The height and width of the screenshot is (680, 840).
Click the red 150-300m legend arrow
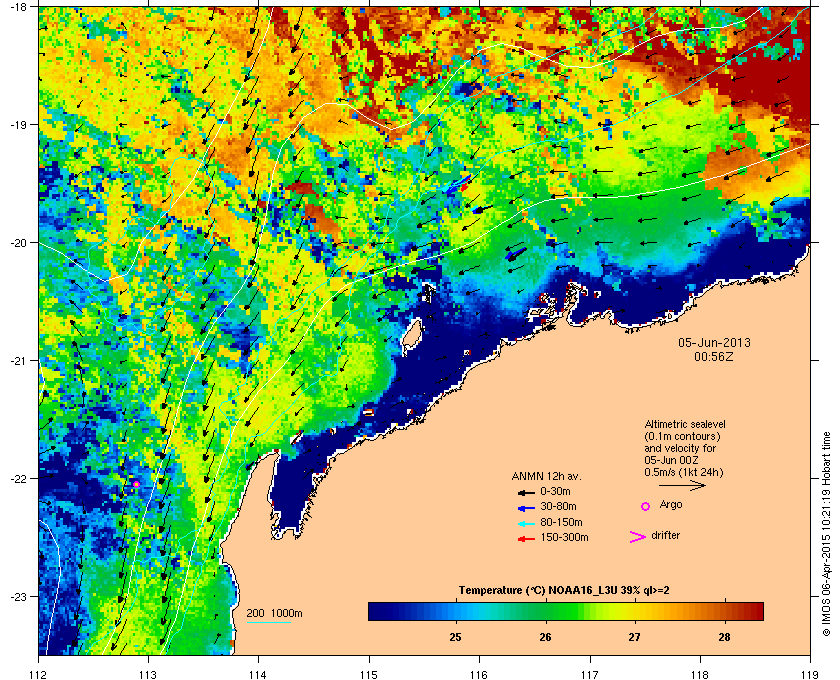[x=526, y=539]
